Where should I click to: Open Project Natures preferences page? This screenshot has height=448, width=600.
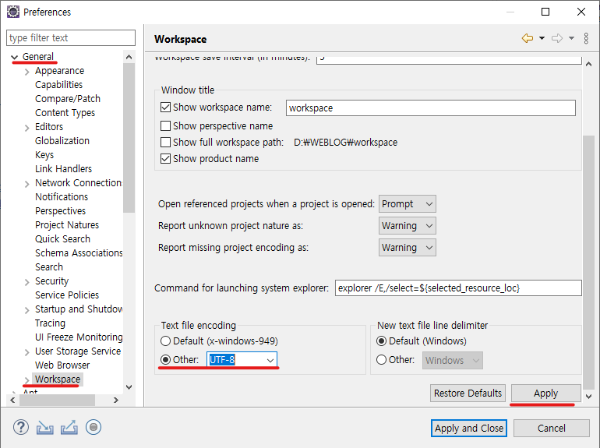67,225
